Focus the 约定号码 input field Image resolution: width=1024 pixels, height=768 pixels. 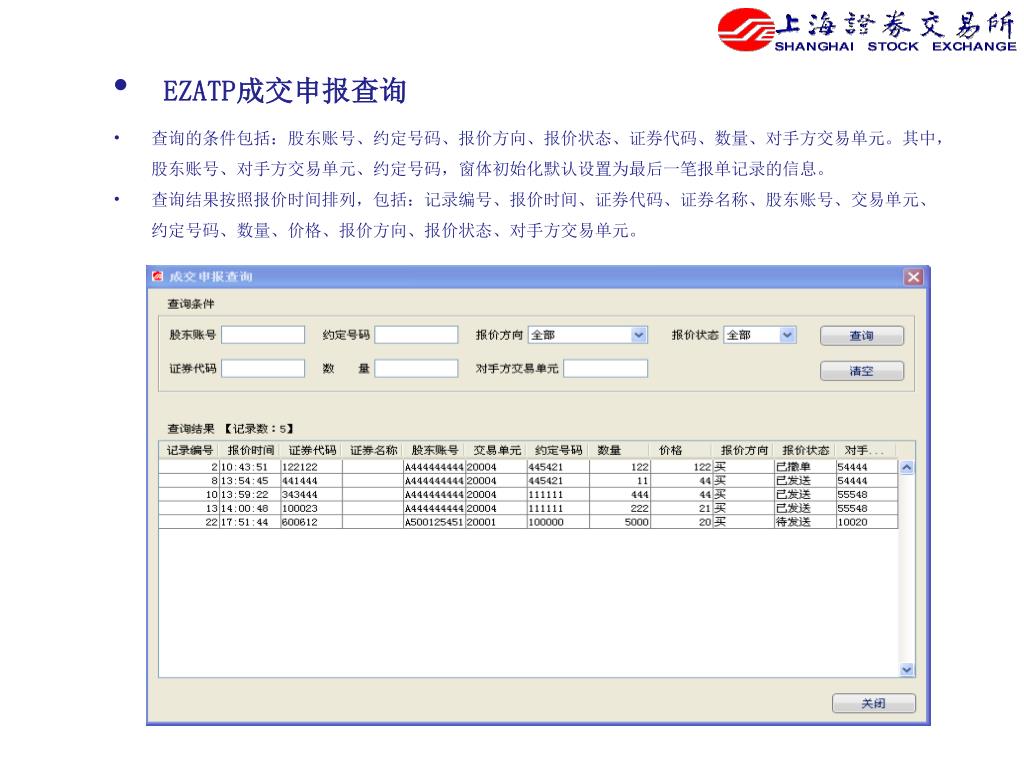tap(416, 335)
